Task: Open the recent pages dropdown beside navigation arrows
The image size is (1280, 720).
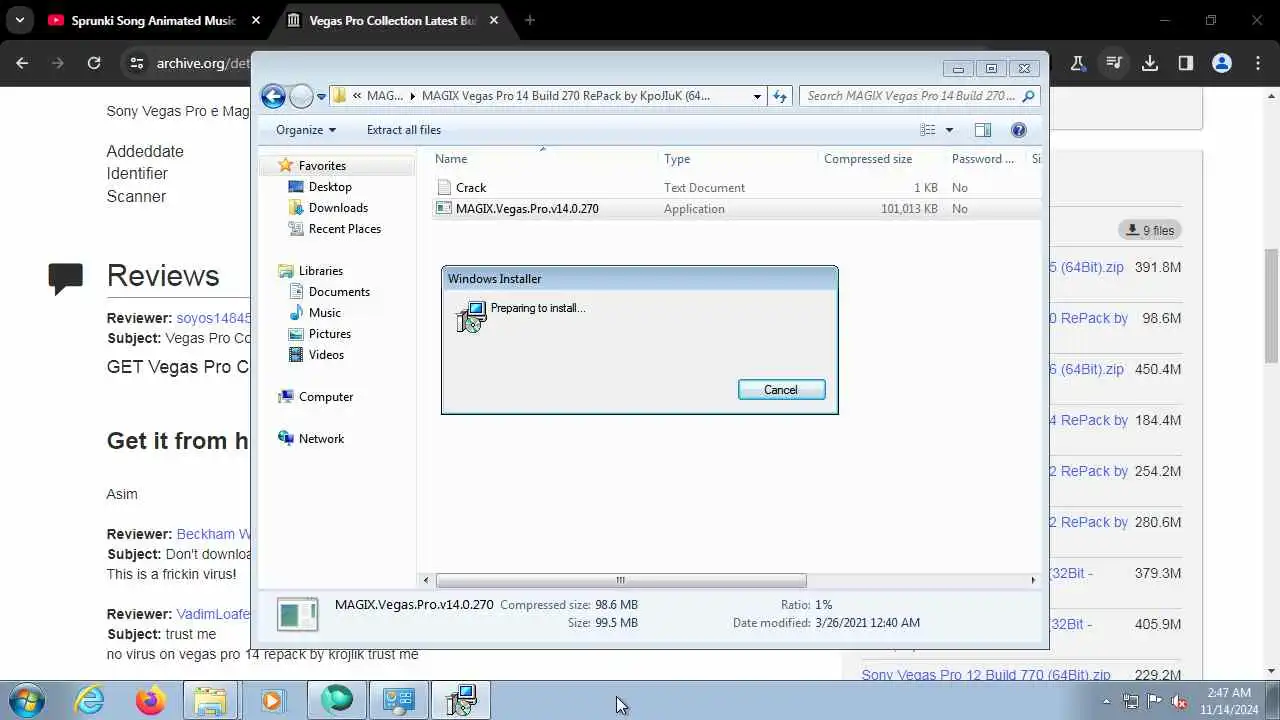Action: point(321,97)
